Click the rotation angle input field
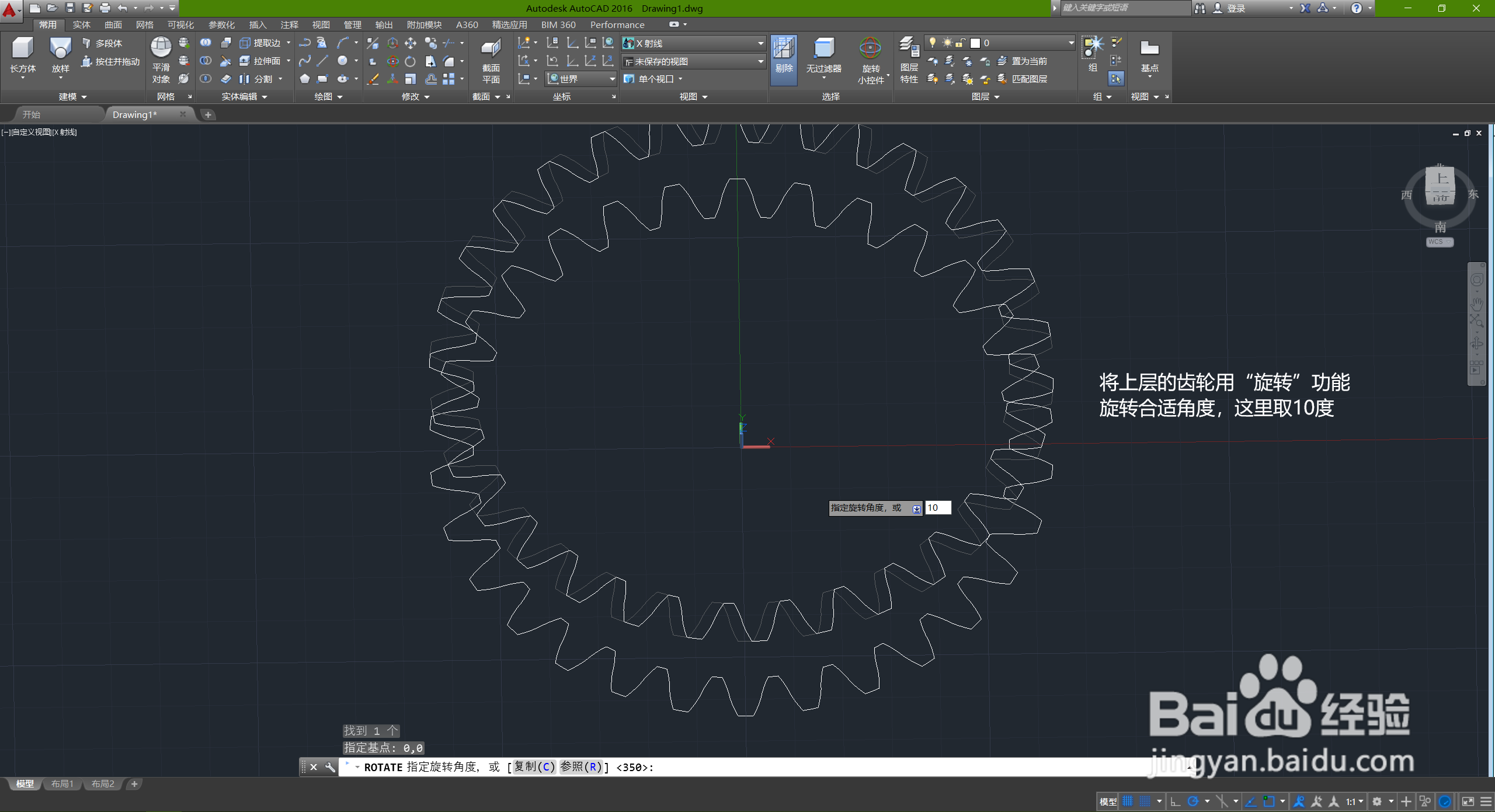Image resolution: width=1495 pixels, height=812 pixels. pos(938,508)
